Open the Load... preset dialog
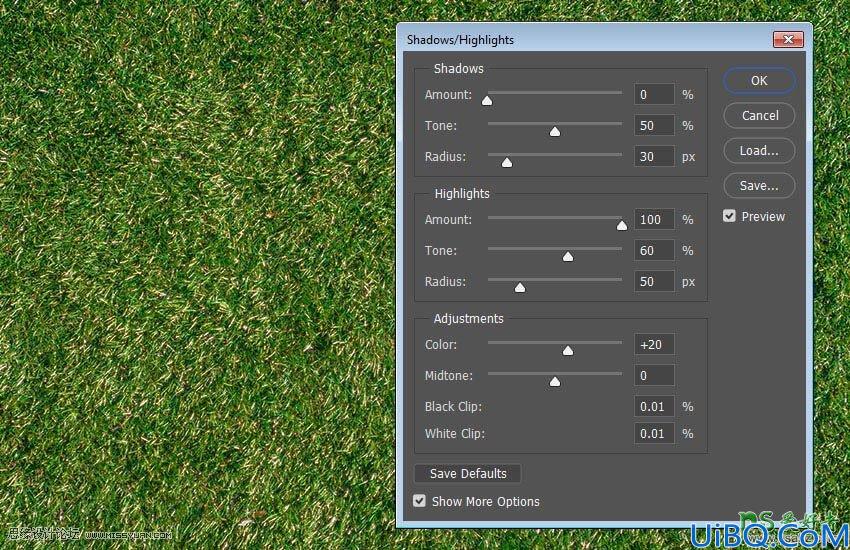Viewport: 850px width, 550px height. coord(759,151)
